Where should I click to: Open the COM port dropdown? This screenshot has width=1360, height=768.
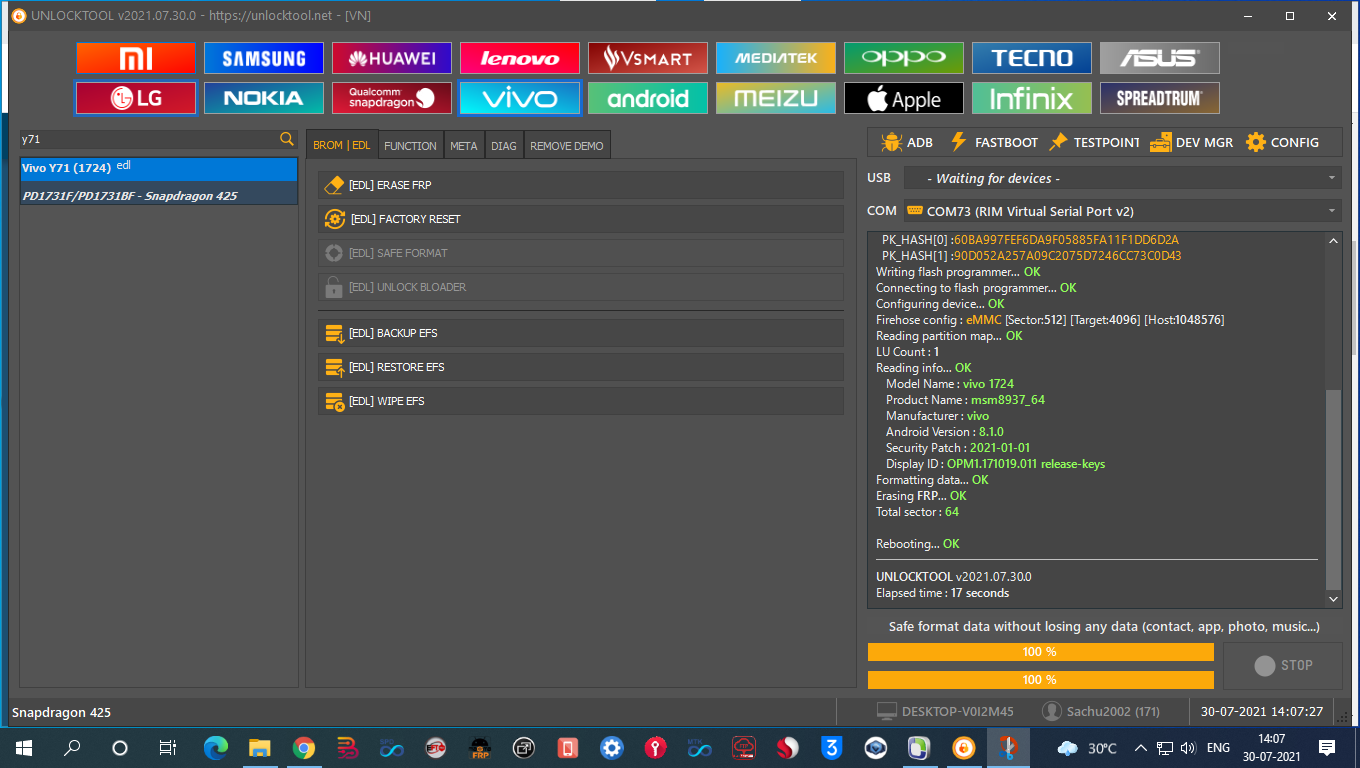pyautogui.click(x=1122, y=211)
